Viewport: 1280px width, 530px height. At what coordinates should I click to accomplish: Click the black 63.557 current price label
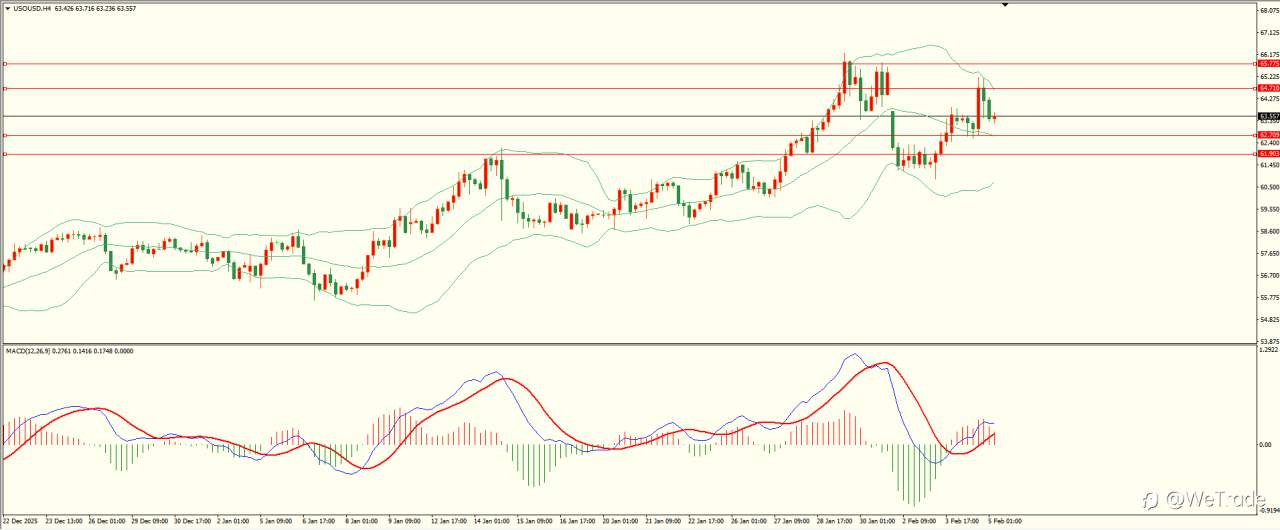(1269, 116)
